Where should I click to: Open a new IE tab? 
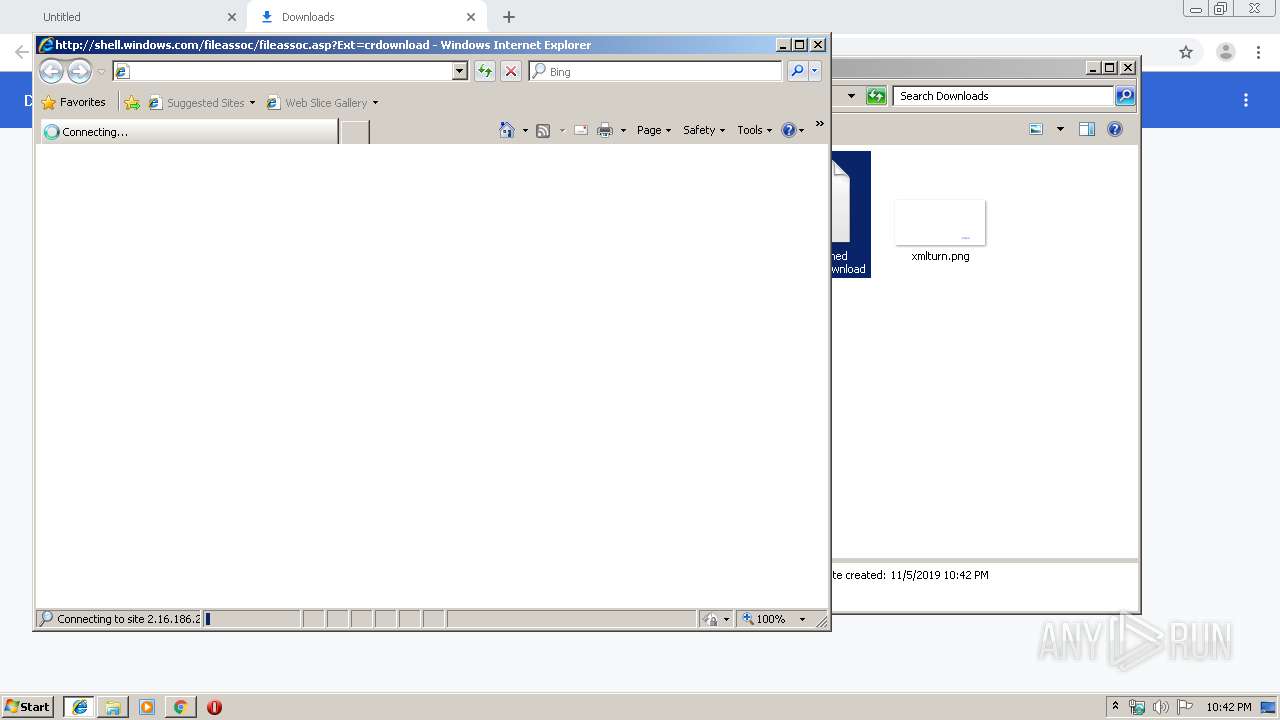(x=355, y=131)
